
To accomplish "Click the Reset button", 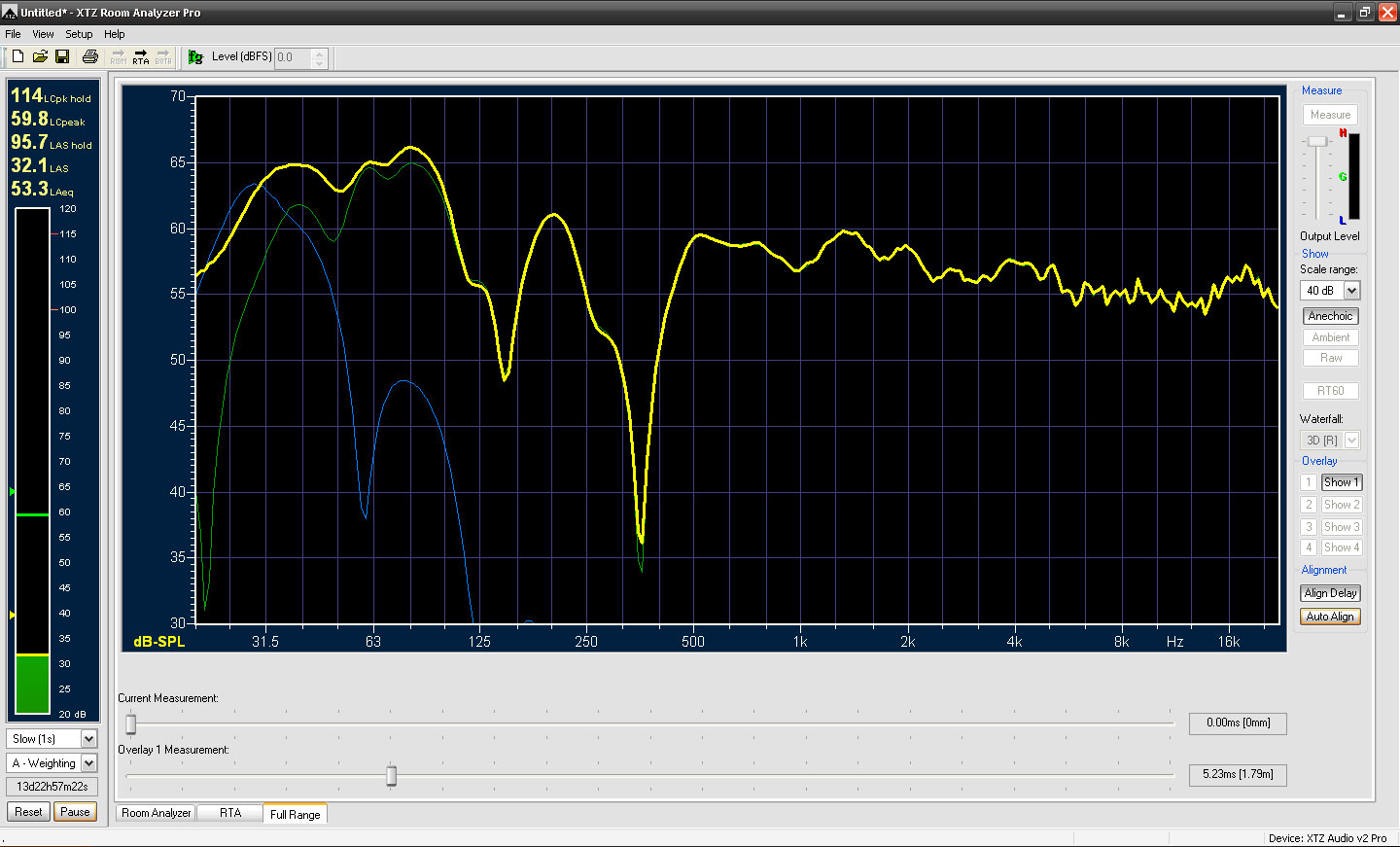I will pyautogui.click(x=28, y=812).
